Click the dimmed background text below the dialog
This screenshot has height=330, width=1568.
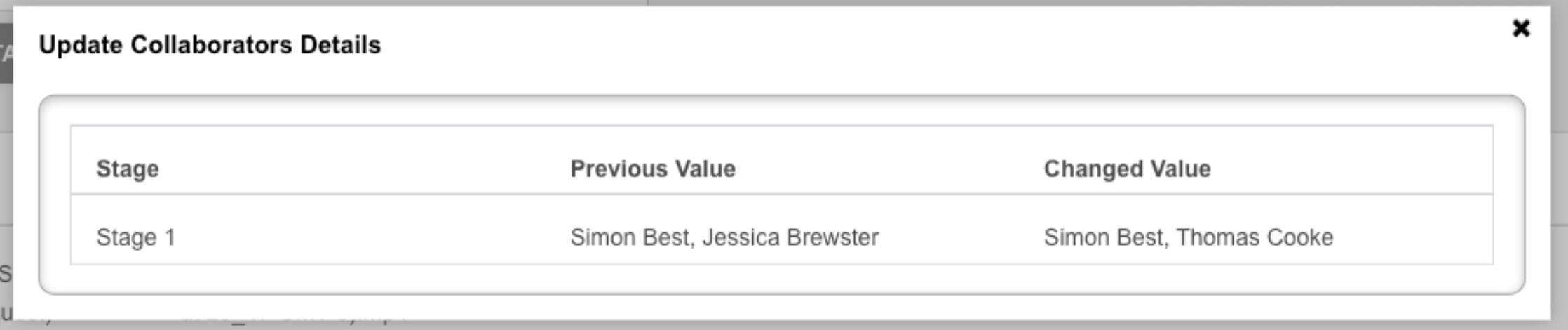click(x=281, y=324)
